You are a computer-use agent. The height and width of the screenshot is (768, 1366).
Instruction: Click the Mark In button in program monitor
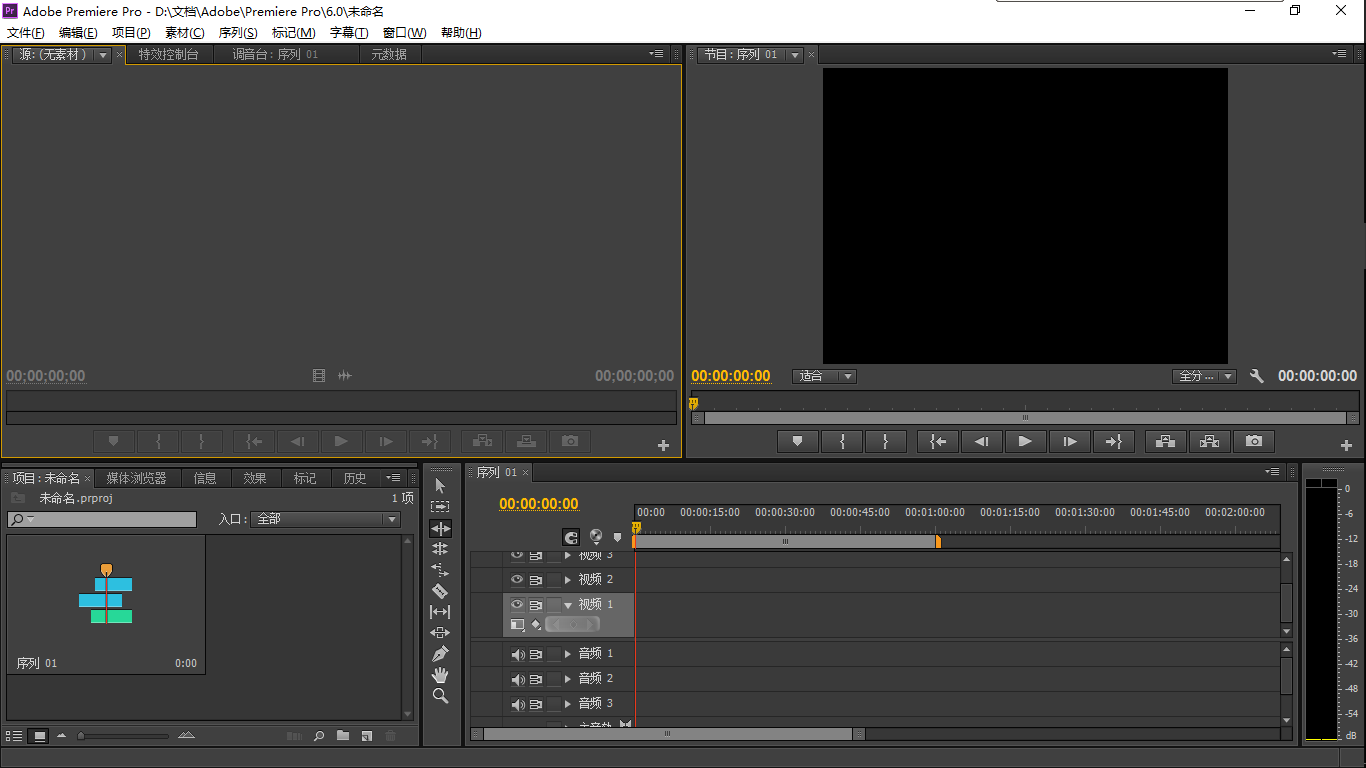tap(842, 441)
